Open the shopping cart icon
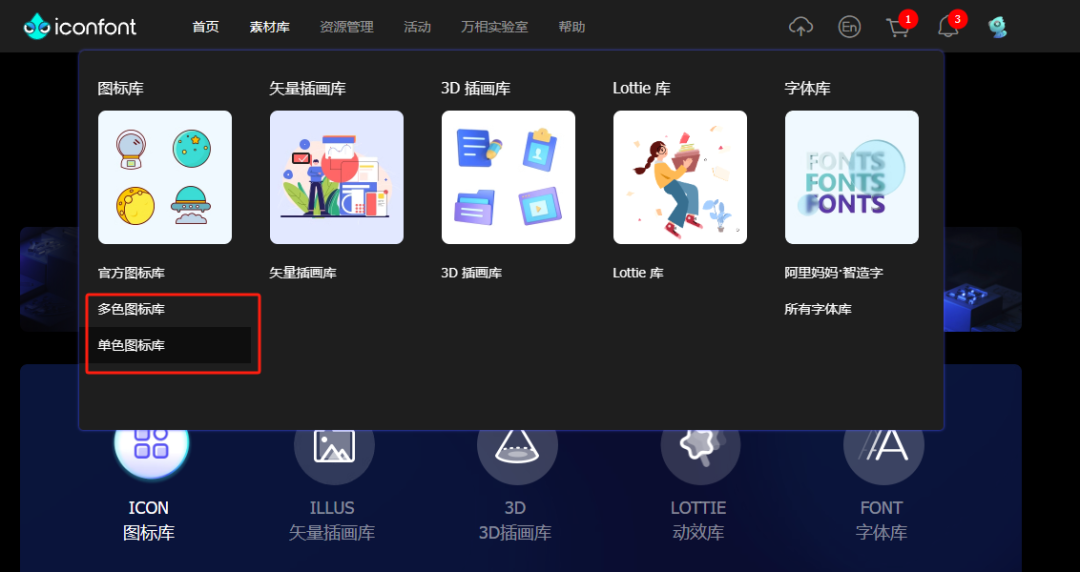Screen dimensions: 1080x572 pos(897,28)
